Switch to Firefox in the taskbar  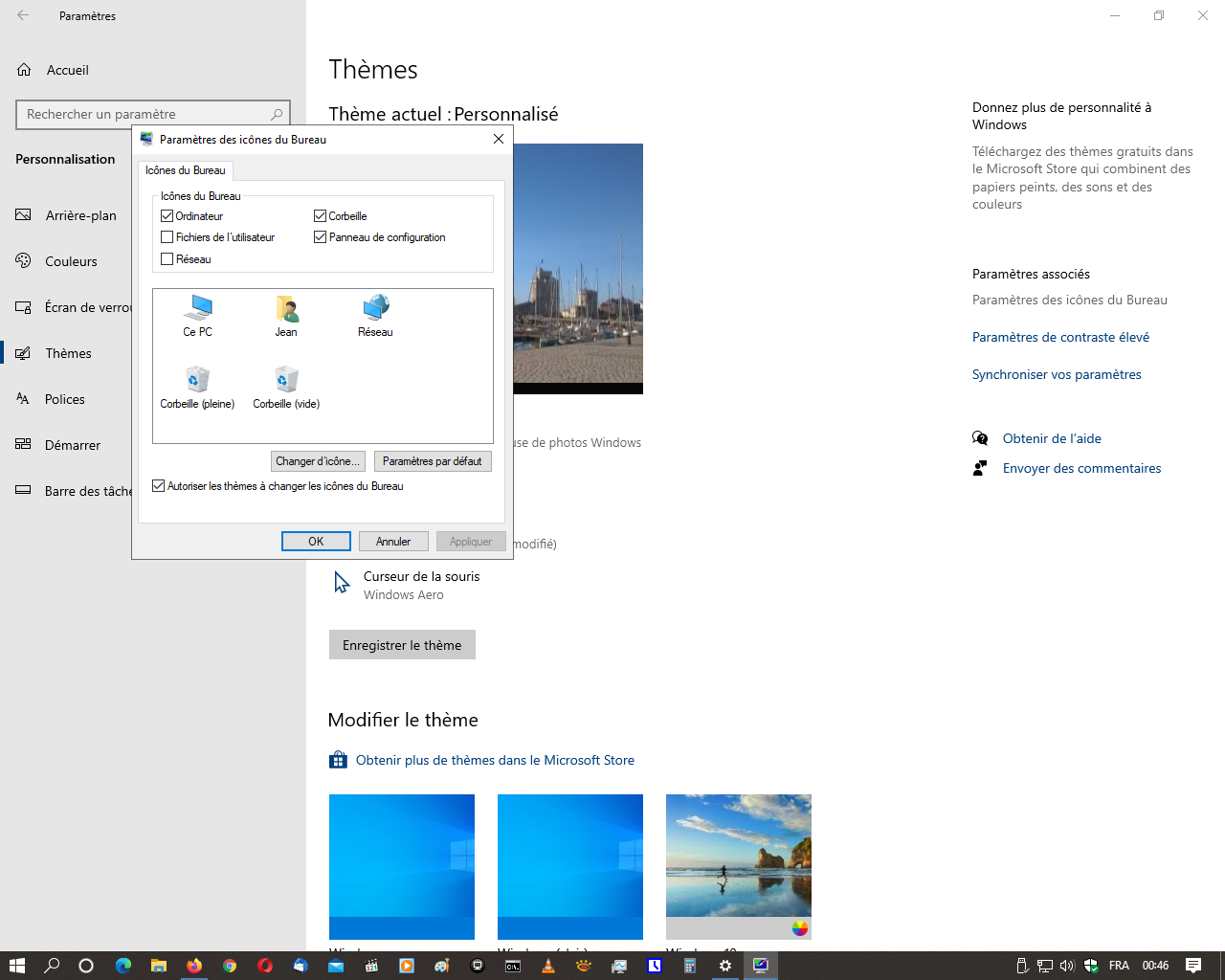tap(194, 966)
